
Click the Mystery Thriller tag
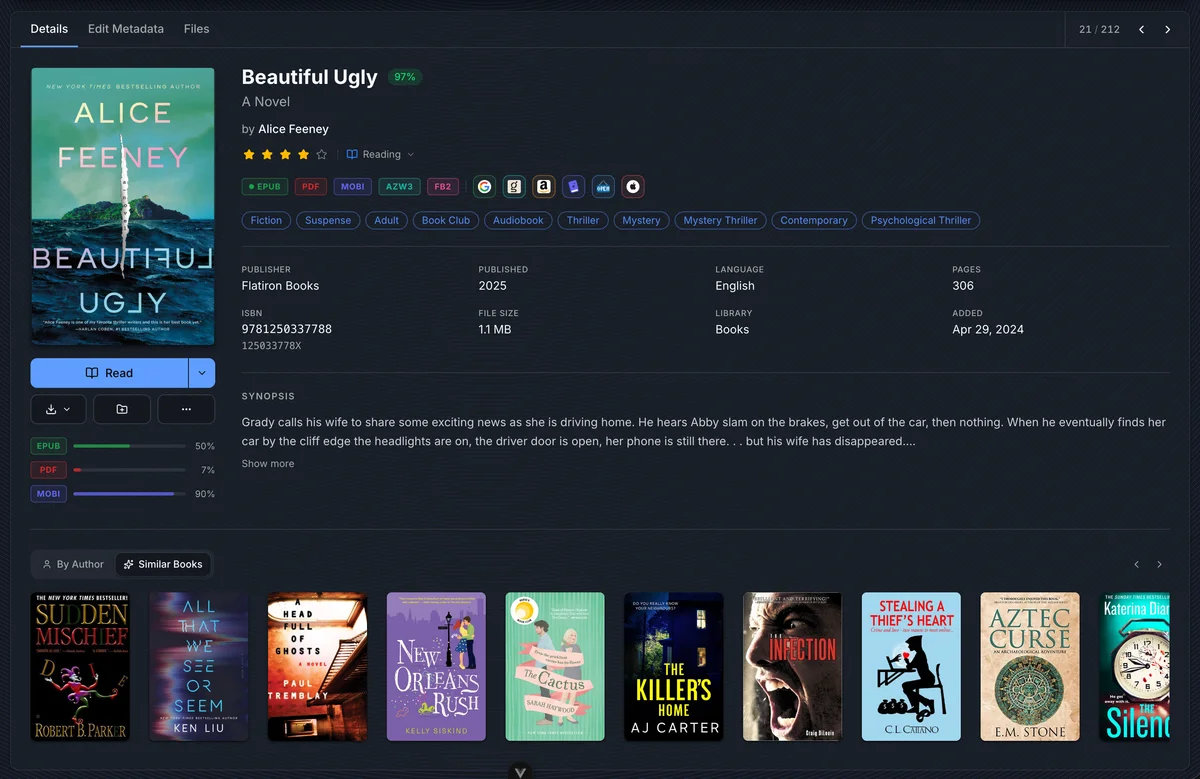point(721,220)
